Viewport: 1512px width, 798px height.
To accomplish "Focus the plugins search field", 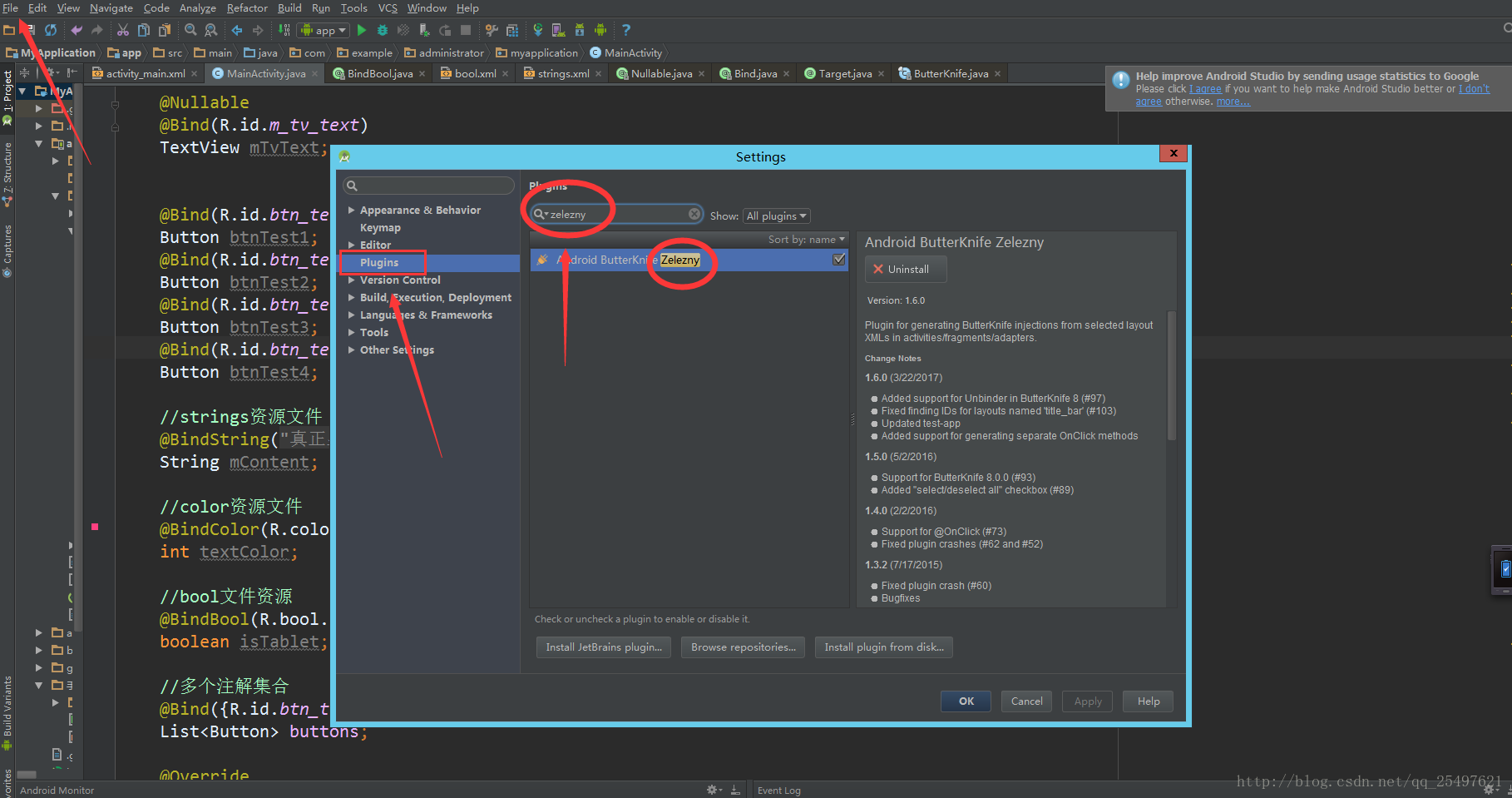I will (x=617, y=214).
